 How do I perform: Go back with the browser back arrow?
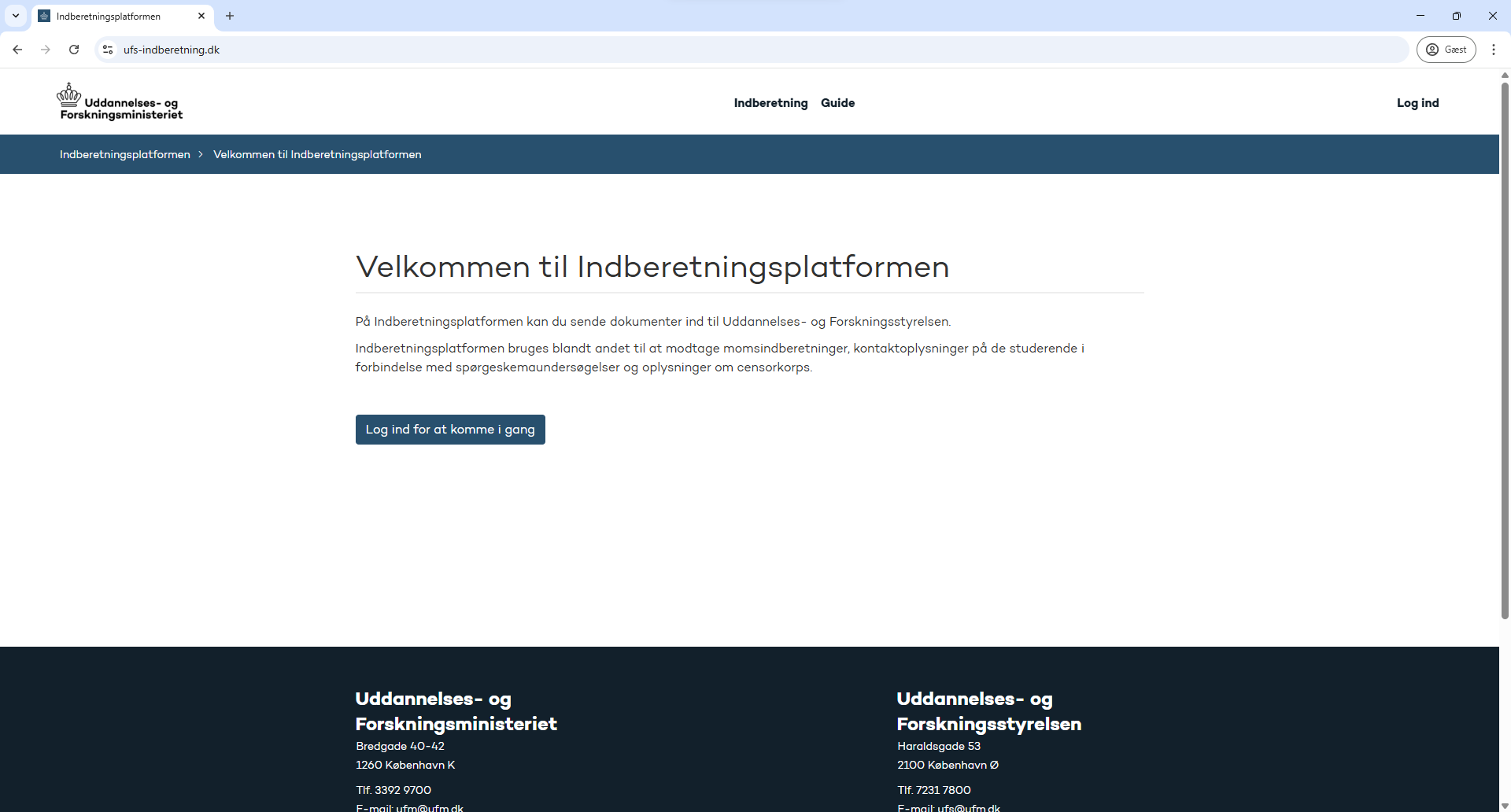coord(17,50)
